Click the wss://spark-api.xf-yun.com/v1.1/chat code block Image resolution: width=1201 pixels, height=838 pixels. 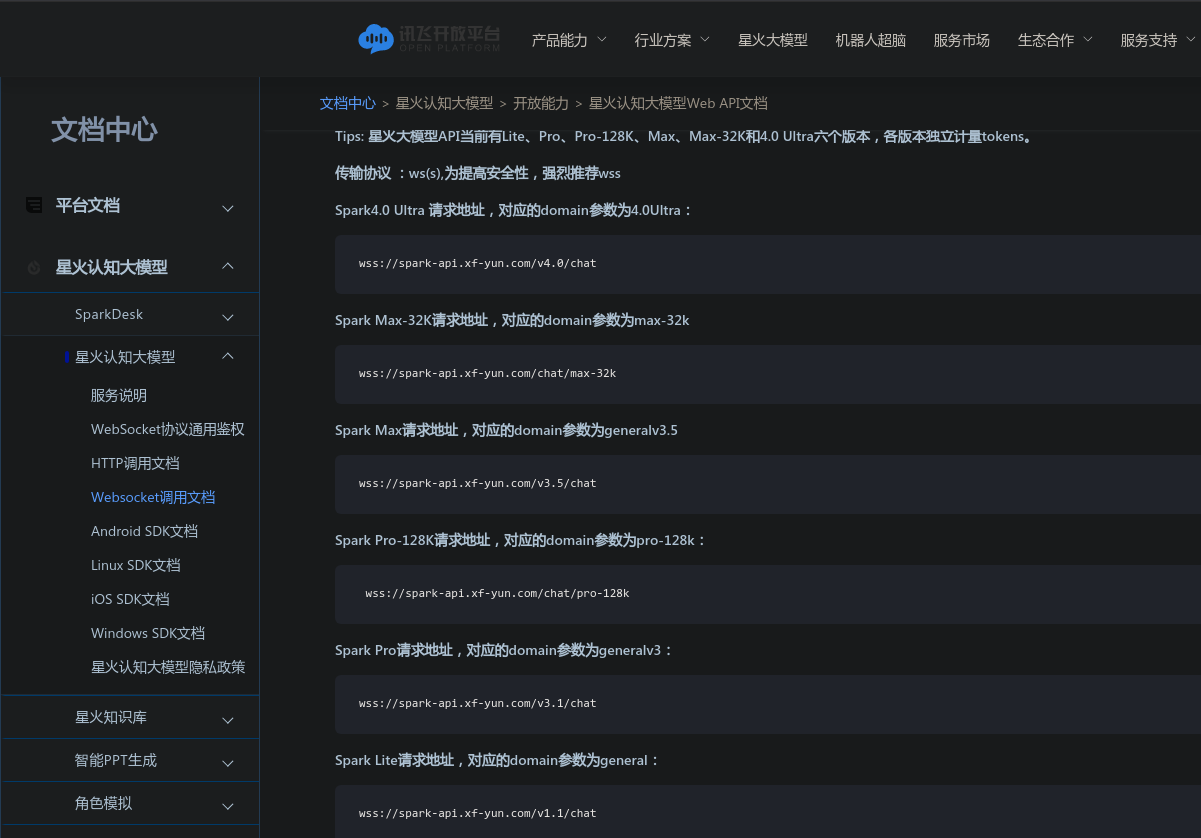click(767, 811)
